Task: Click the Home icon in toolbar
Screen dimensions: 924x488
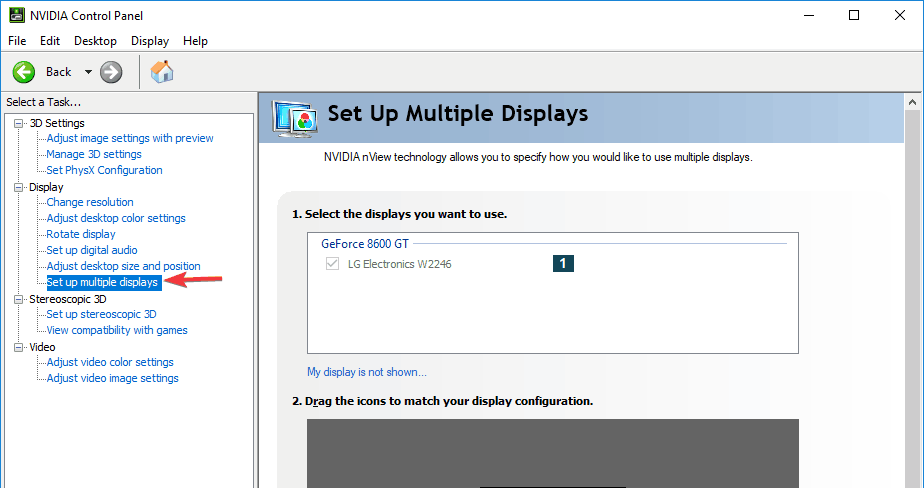Action: tap(161, 71)
